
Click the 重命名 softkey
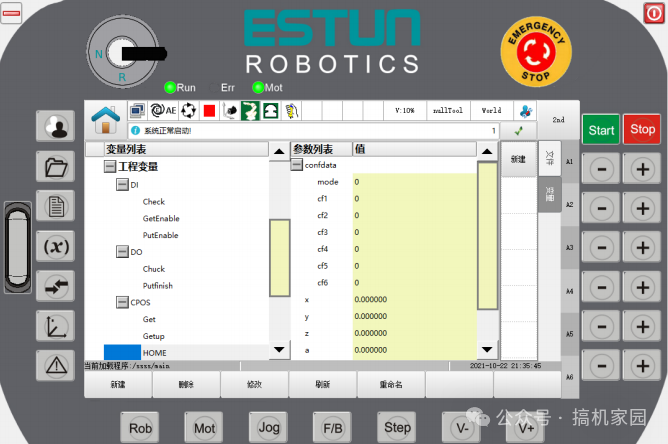click(x=391, y=384)
